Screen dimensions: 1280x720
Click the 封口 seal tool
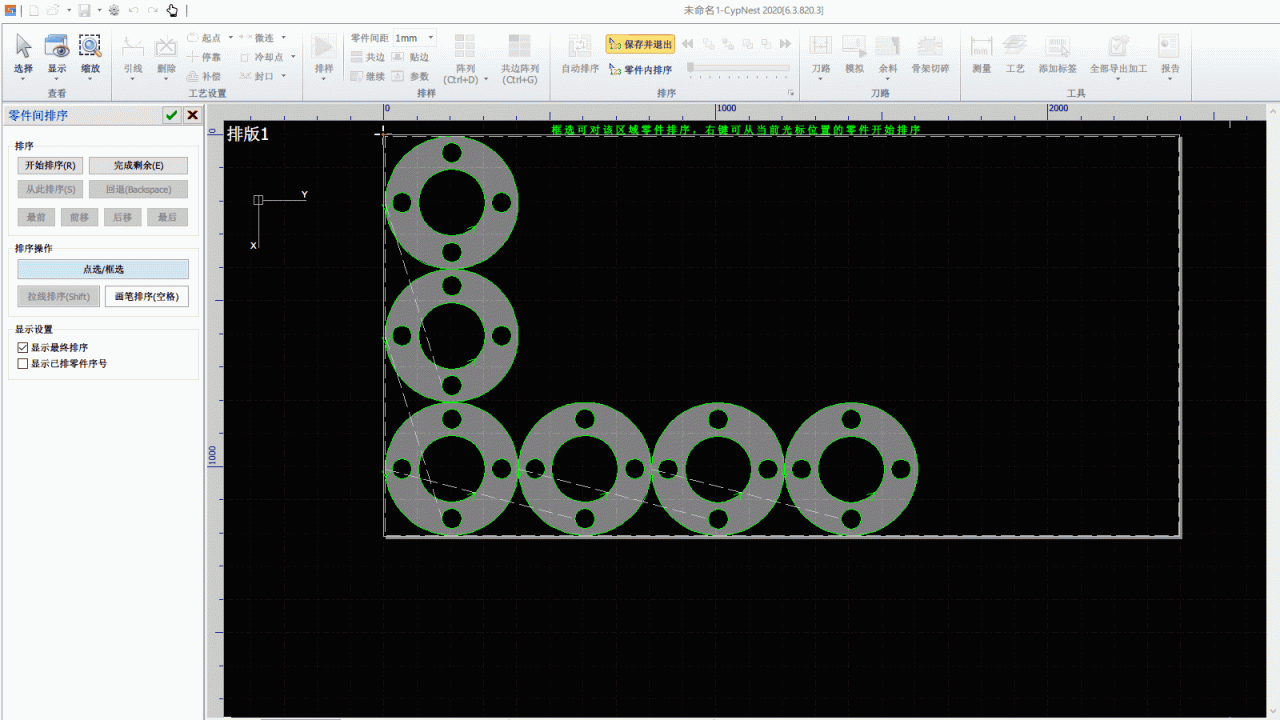click(x=257, y=76)
